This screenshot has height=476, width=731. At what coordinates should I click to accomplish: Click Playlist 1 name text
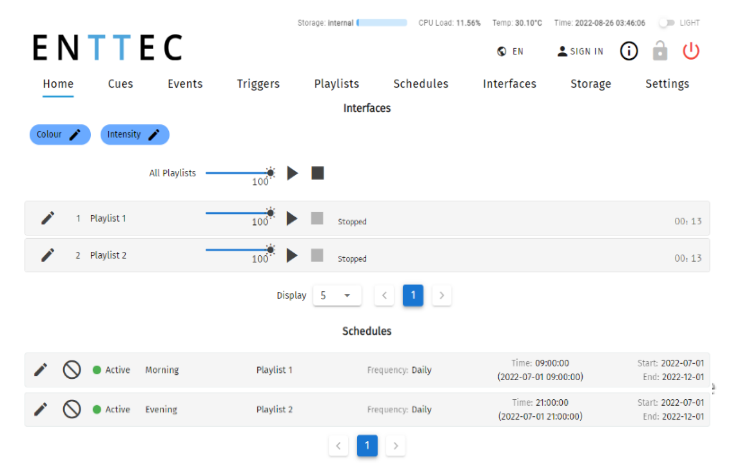(x=108, y=218)
